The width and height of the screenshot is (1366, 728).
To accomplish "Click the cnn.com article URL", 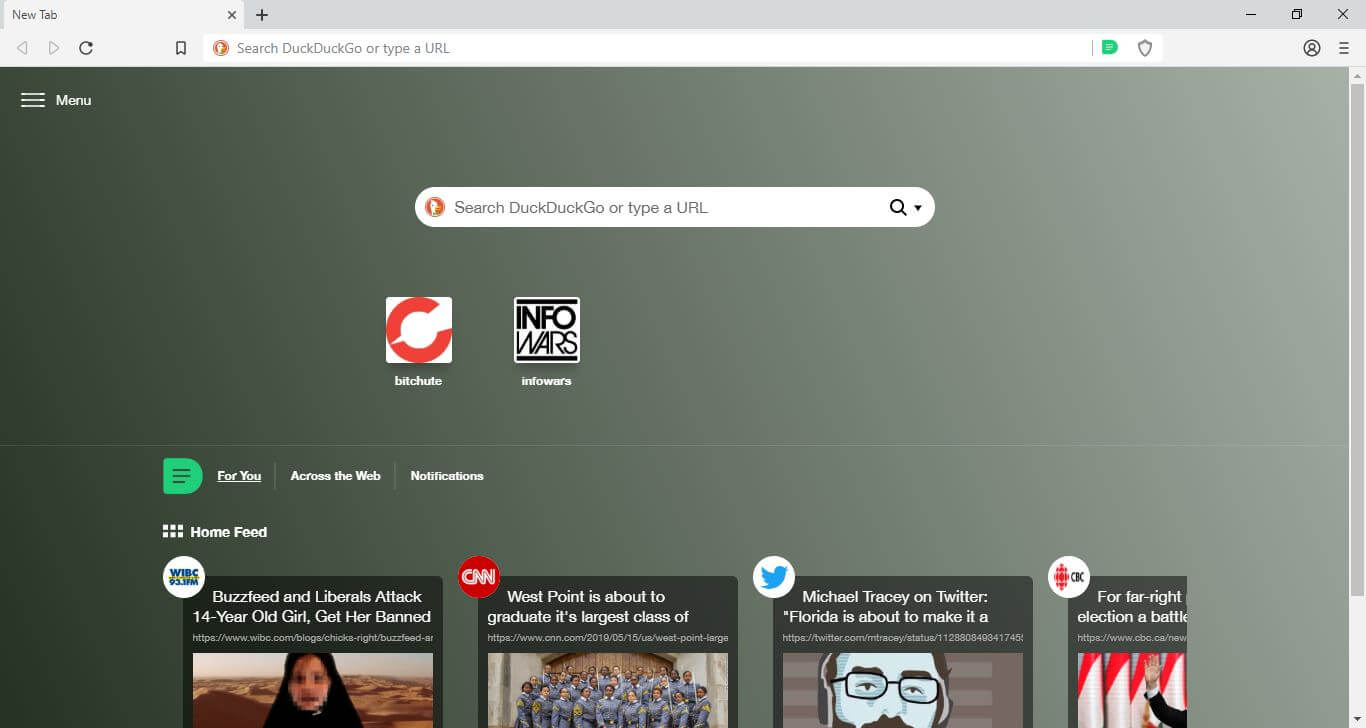I will point(608,638).
